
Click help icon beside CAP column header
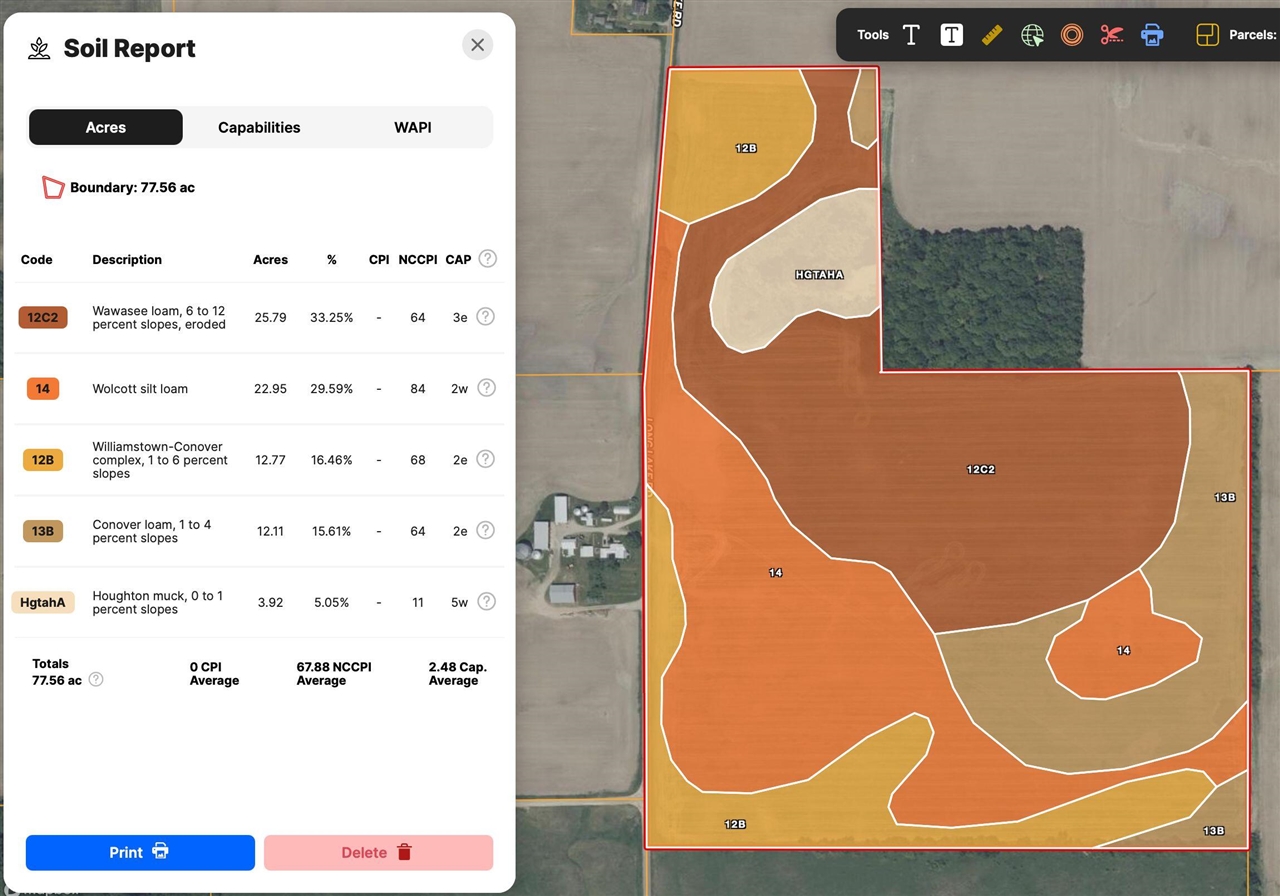point(487,259)
